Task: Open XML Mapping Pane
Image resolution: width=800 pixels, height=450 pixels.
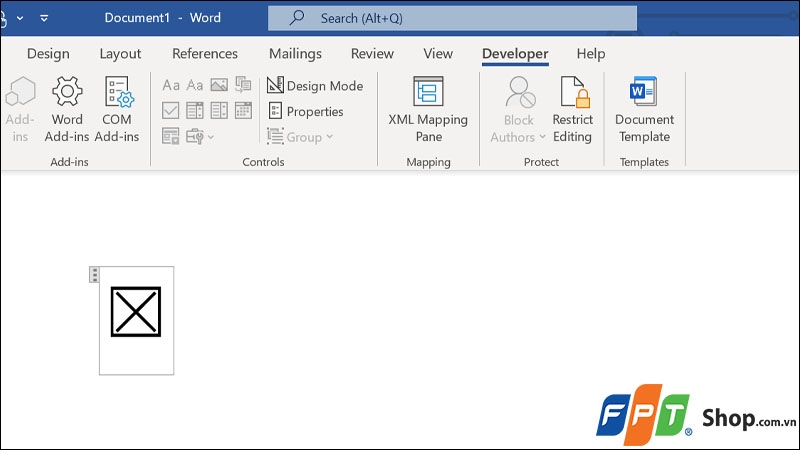Action: (x=428, y=109)
